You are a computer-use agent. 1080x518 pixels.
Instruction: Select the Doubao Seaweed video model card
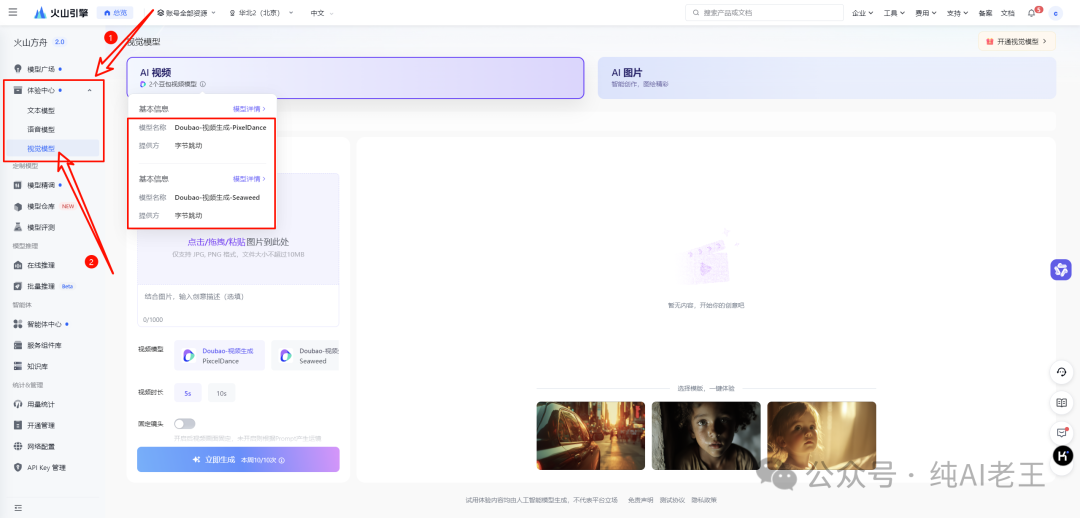coord(305,355)
